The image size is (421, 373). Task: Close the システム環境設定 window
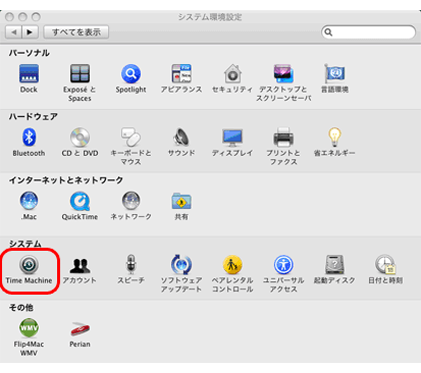[x=9, y=17]
